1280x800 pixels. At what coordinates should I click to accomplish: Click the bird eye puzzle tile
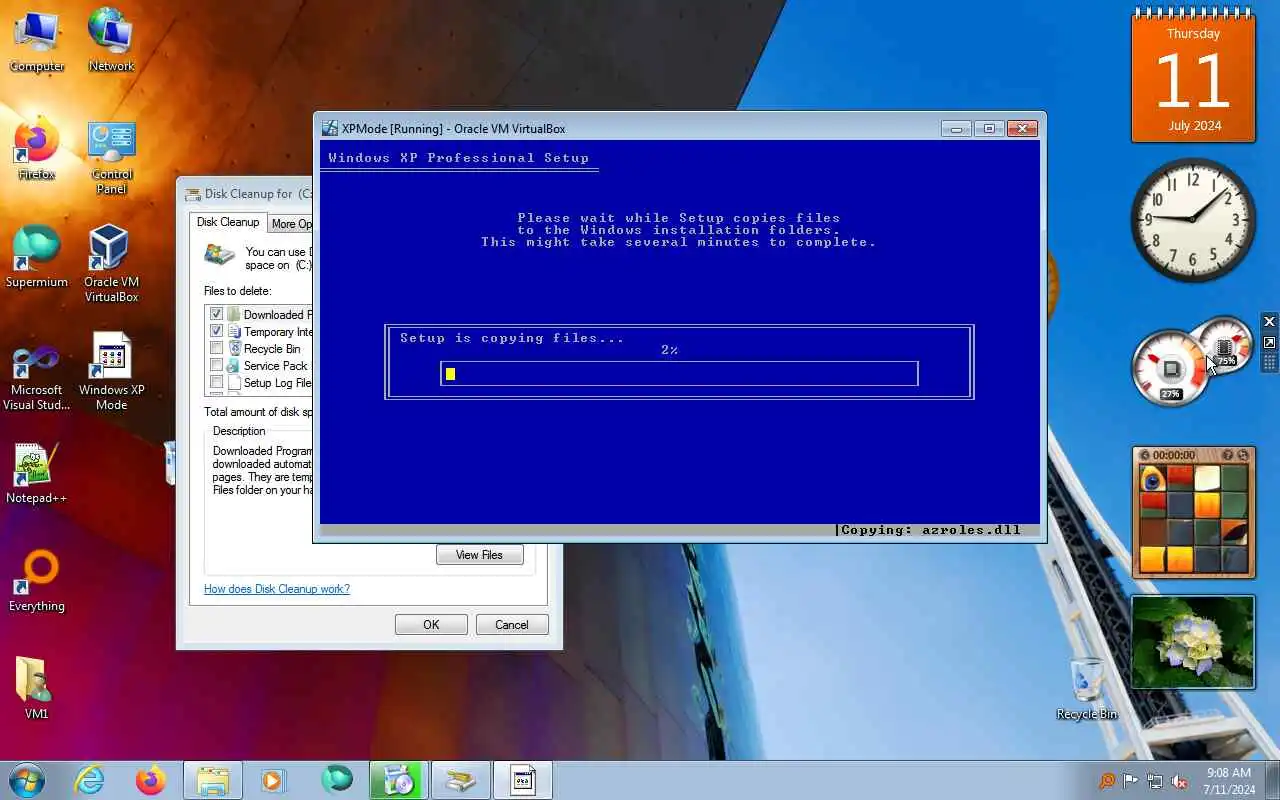tap(1152, 477)
